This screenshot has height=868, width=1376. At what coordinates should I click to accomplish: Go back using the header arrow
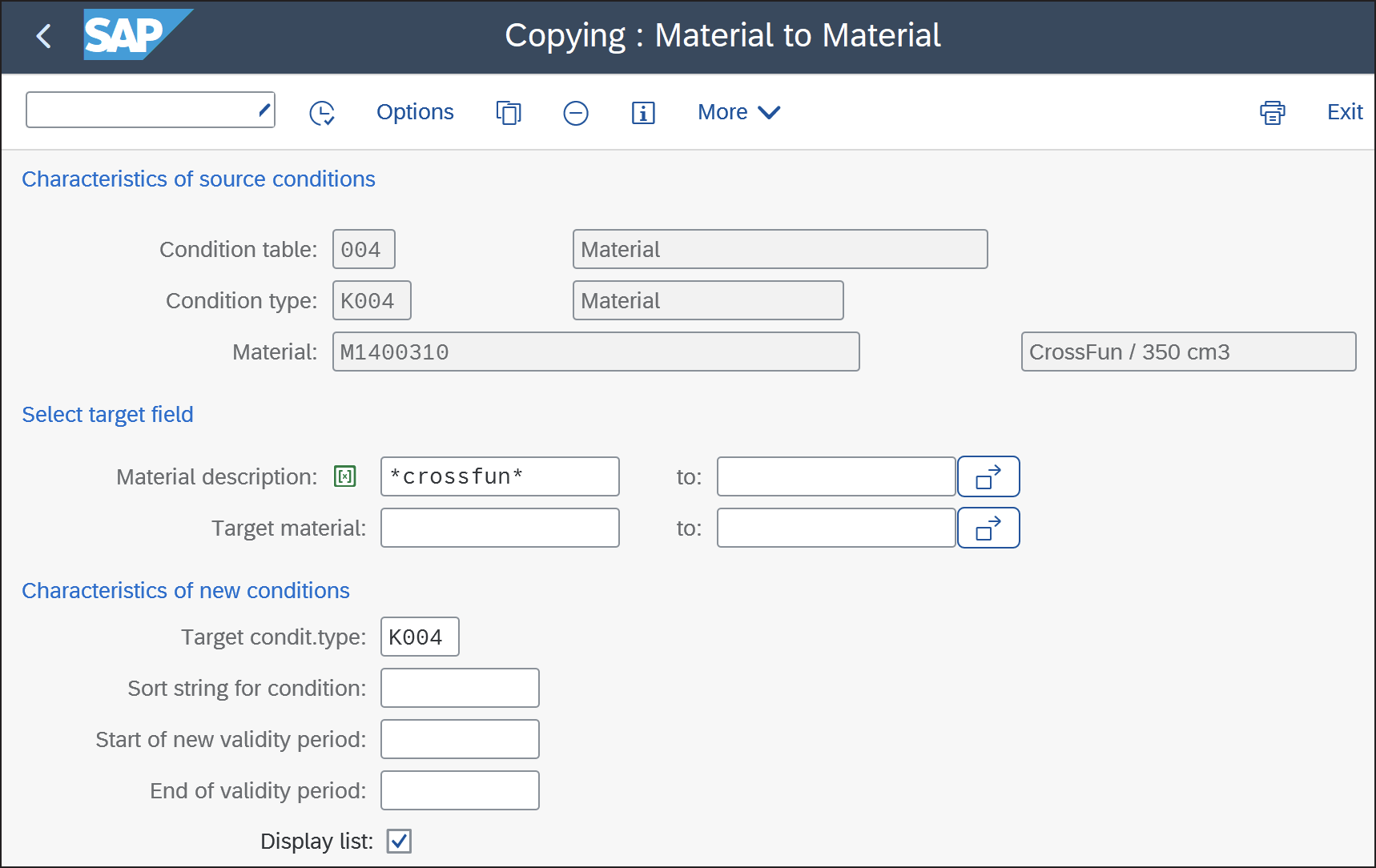(44, 36)
